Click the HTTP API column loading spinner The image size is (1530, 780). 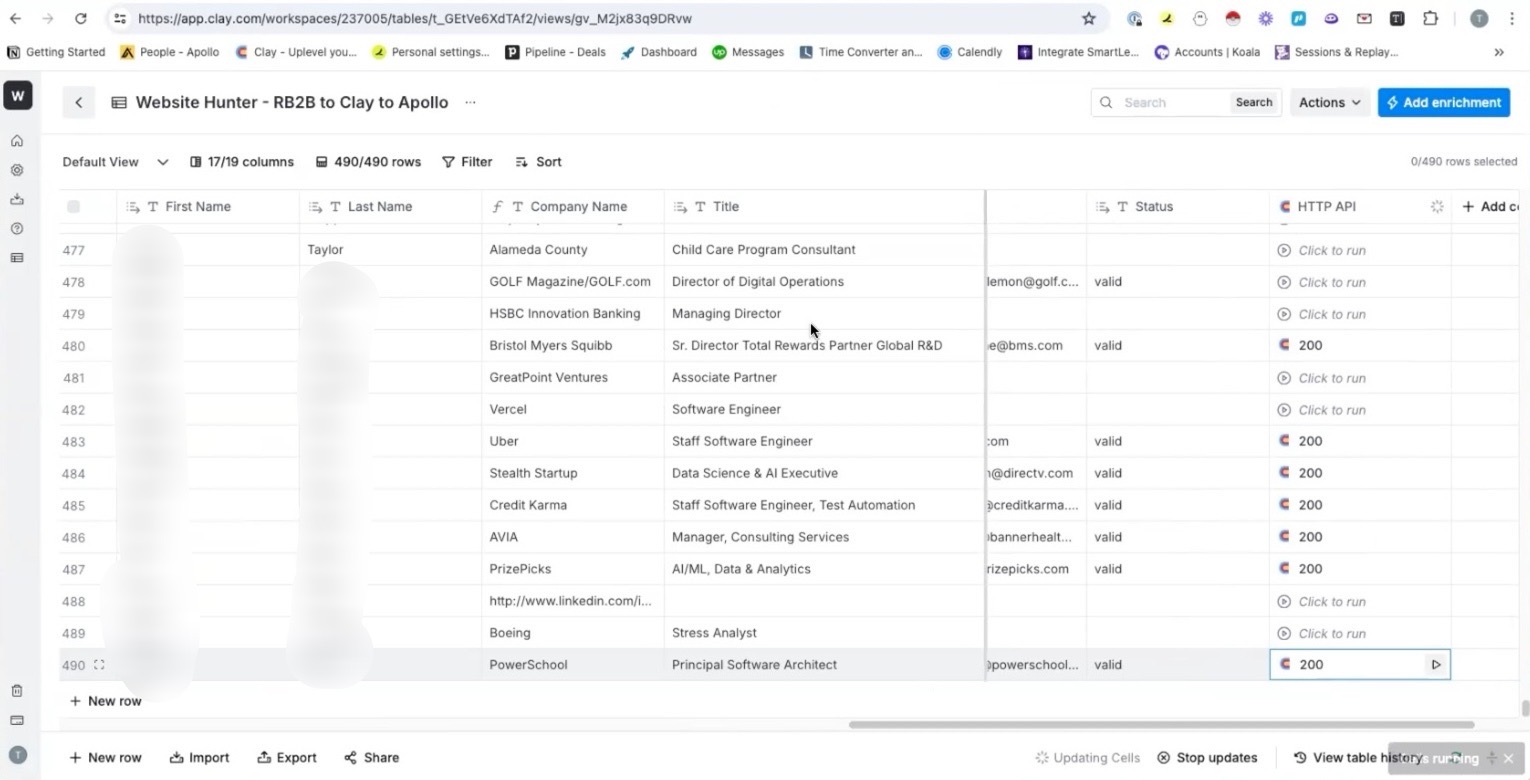point(1437,206)
